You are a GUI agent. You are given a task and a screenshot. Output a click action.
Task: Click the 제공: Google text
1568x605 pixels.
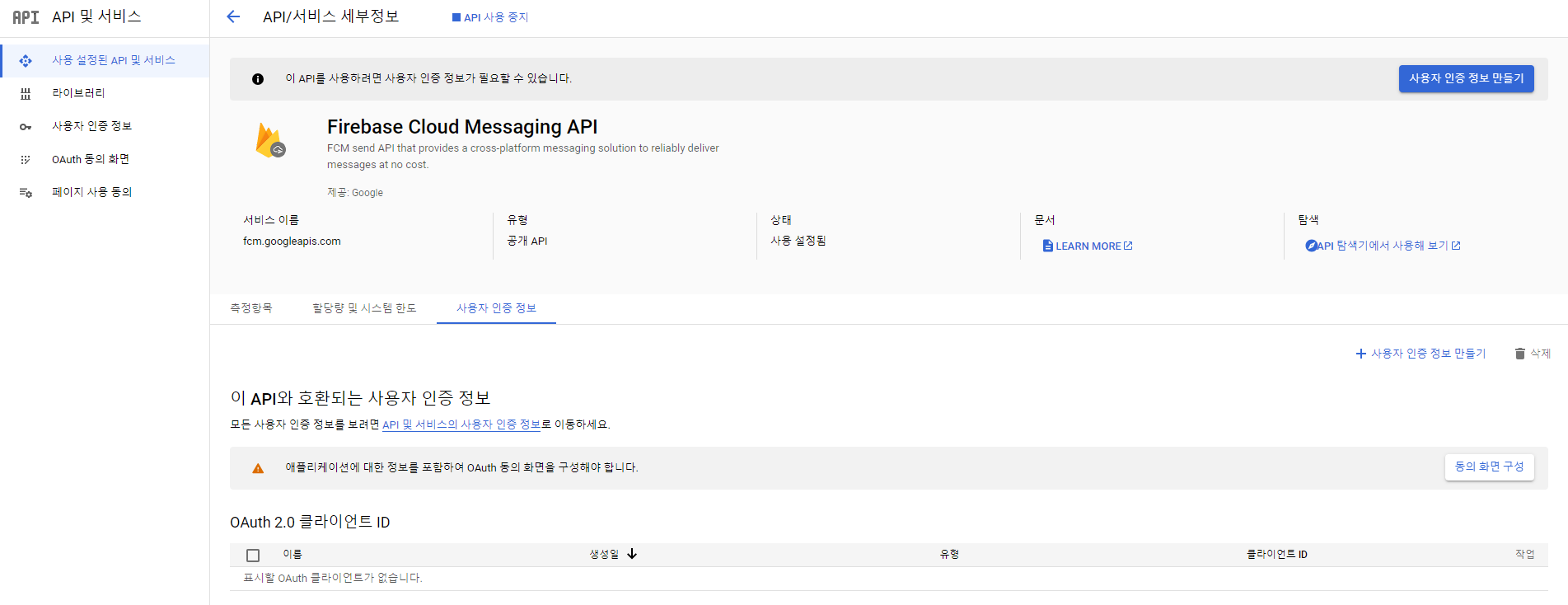355,193
